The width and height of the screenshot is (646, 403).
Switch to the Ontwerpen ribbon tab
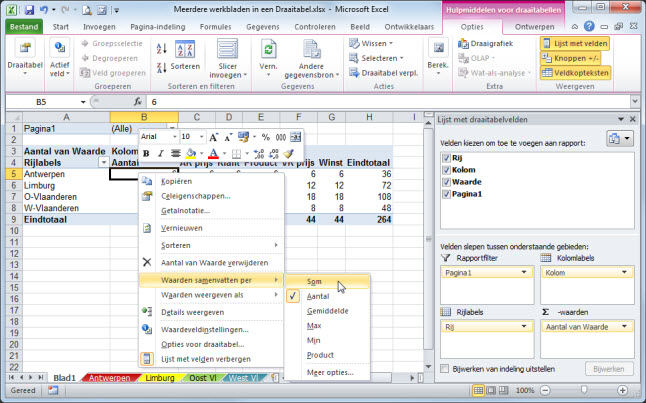click(x=534, y=27)
